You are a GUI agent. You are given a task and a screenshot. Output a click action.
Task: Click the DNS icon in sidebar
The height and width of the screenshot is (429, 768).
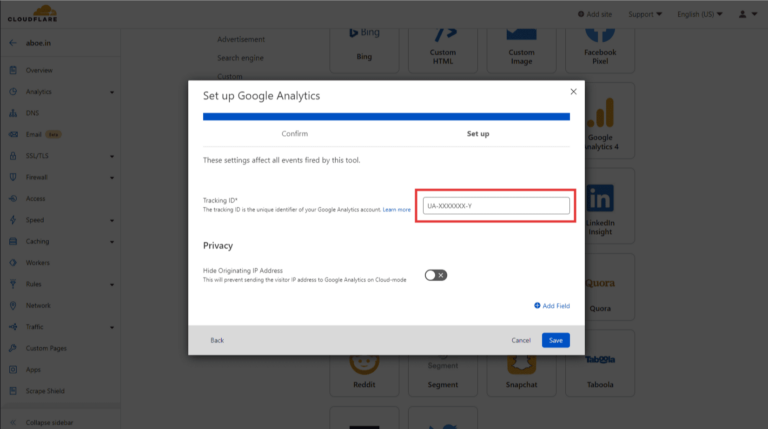point(13,113)
